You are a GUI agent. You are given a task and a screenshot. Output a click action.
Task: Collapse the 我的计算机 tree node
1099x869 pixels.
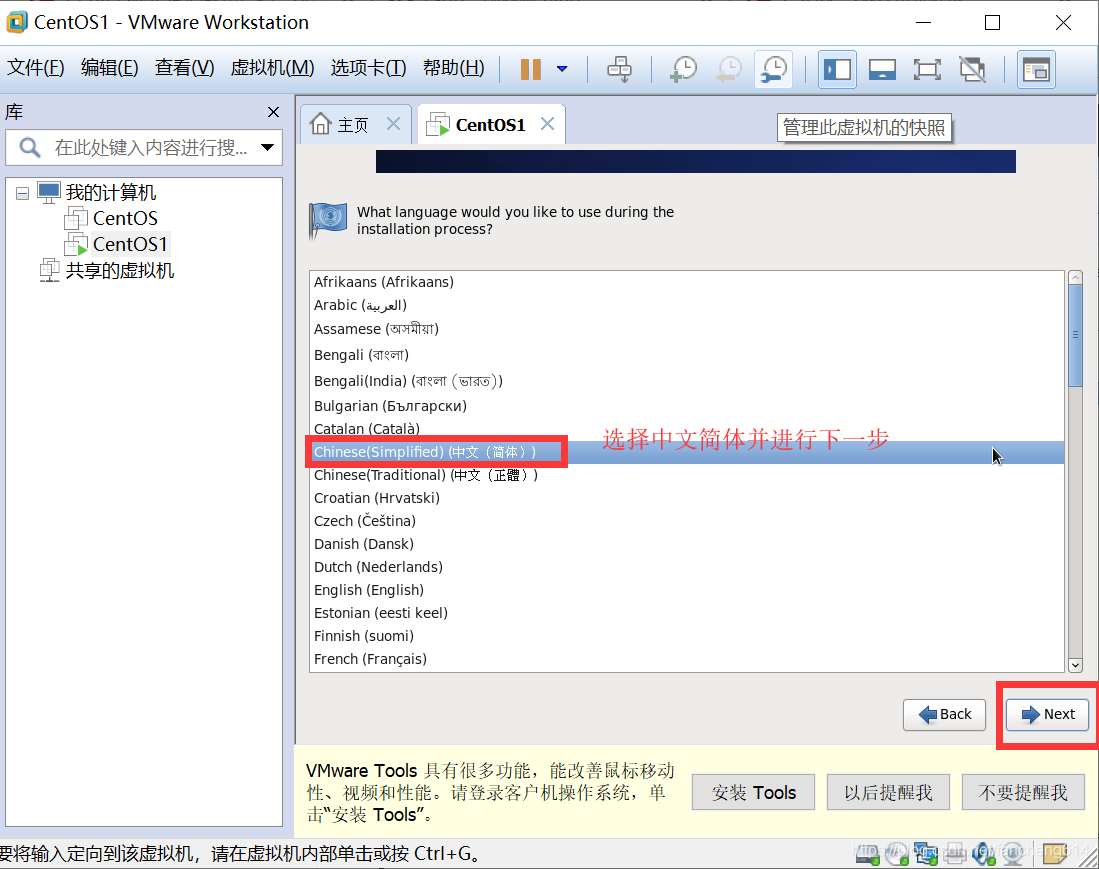coord(22,193)
